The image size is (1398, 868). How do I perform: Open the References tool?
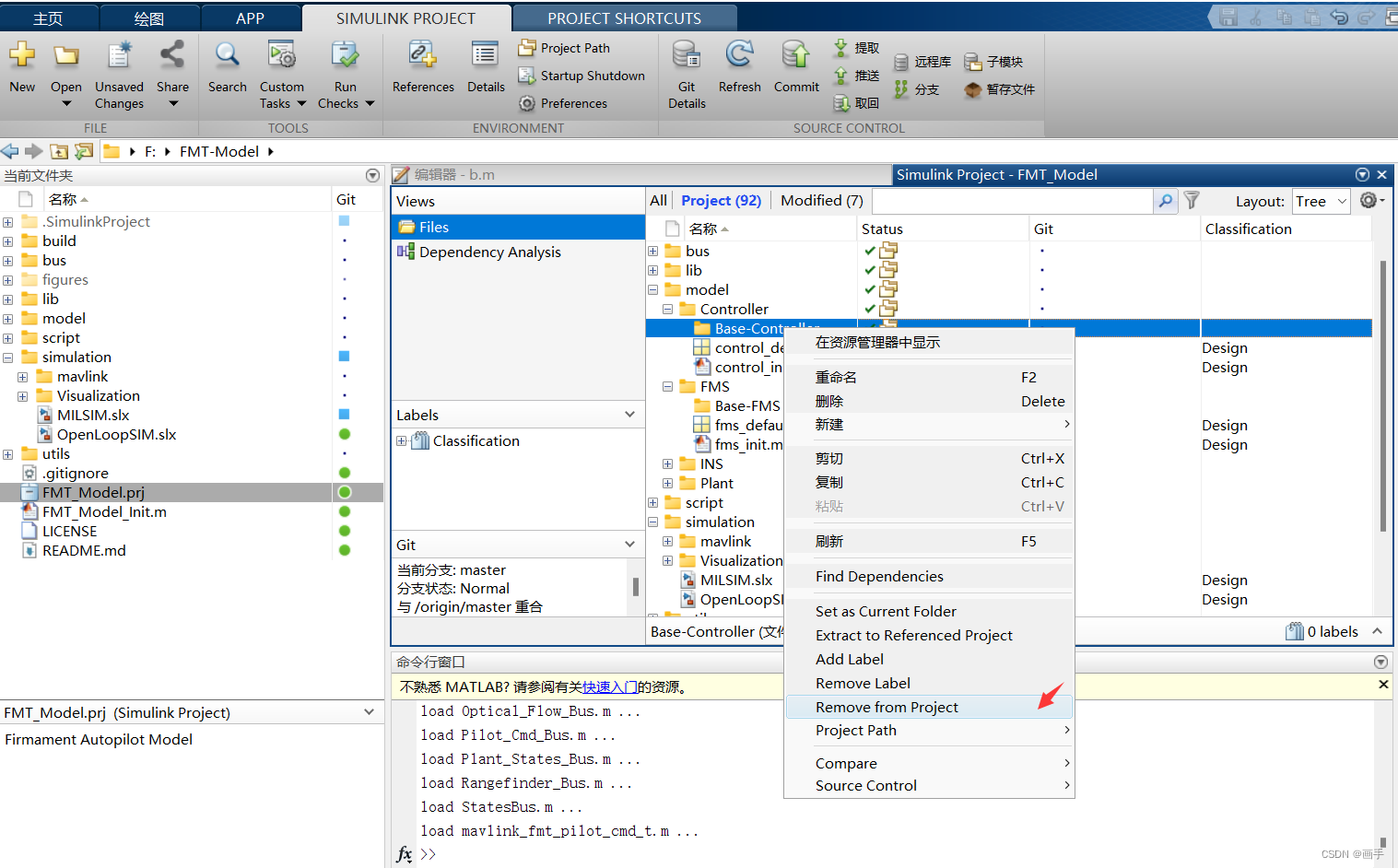423,55
